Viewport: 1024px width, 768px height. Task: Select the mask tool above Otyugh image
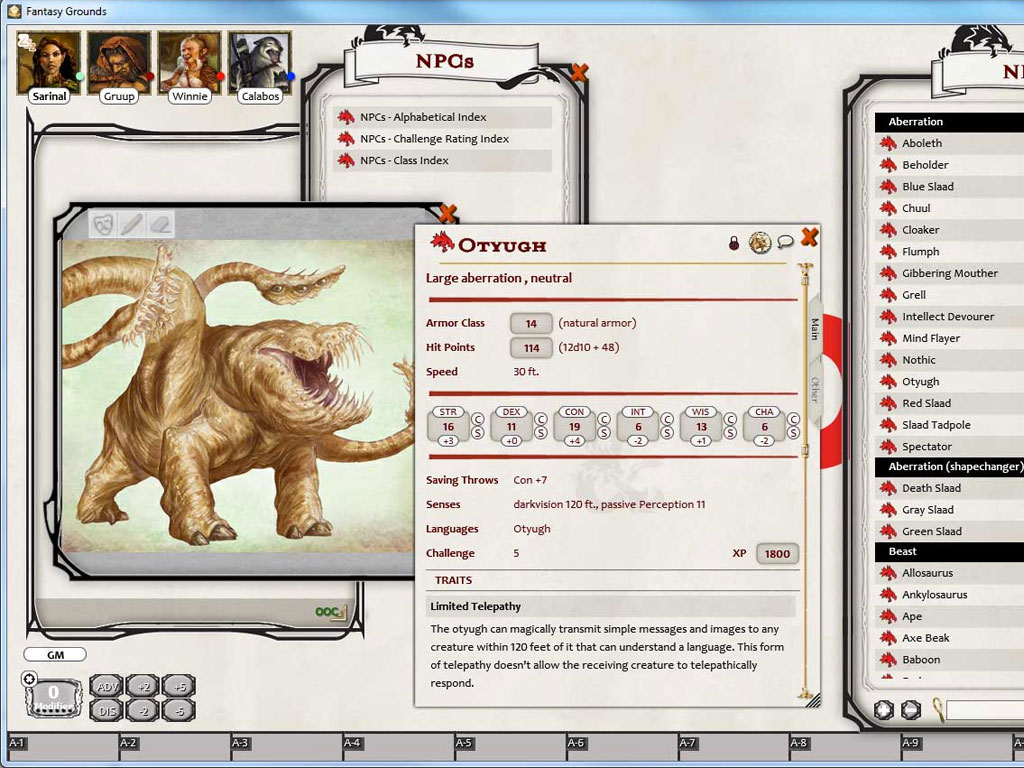(x=102, y=224)
